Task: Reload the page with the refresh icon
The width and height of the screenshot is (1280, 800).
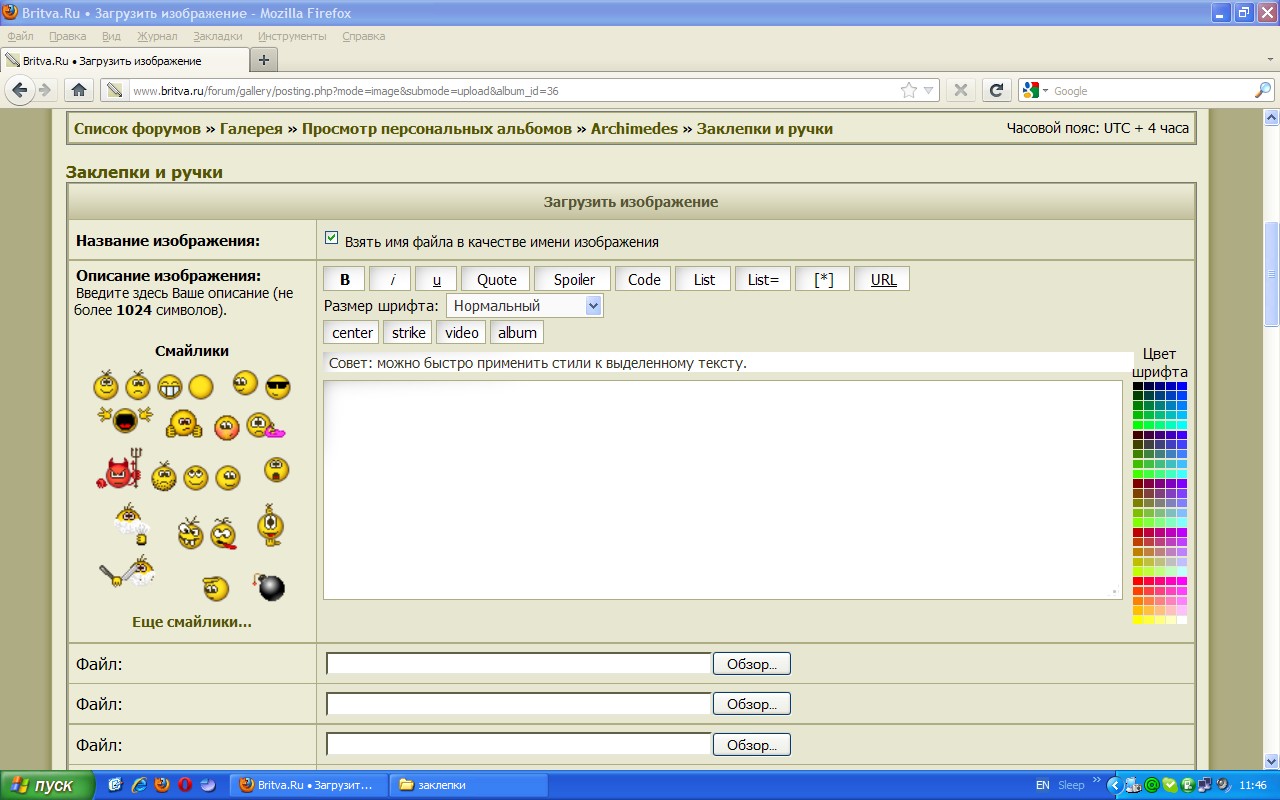Action: [995, 90]
